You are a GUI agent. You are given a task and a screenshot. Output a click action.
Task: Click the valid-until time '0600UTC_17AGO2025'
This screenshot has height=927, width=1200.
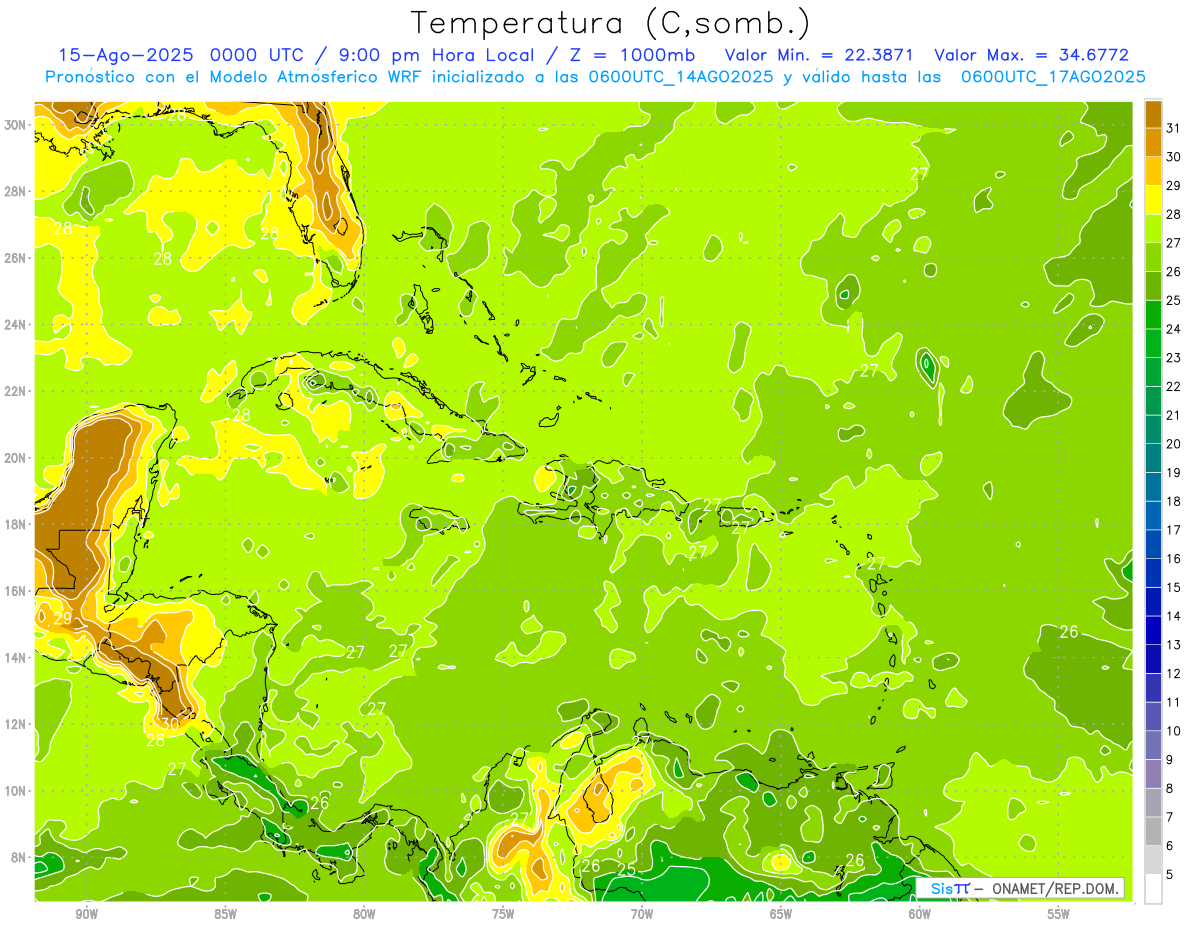[x=1052, y=77]
